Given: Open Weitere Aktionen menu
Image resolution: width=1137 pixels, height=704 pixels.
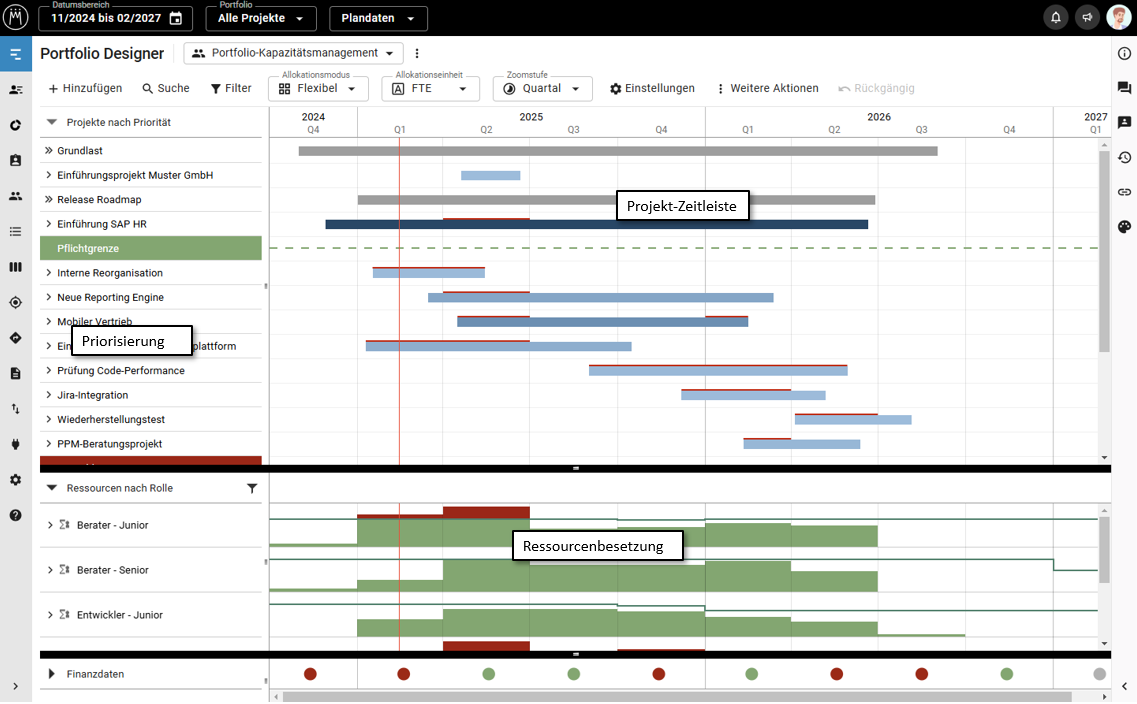Looking at the screenshot, I should [x=767, y=88].
